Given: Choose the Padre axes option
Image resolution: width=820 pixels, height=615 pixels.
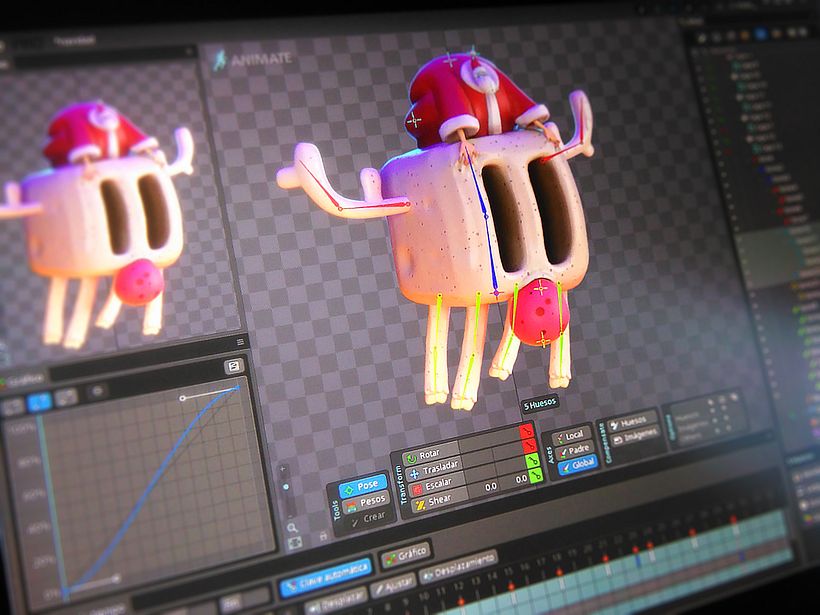Looking at the screenshot, I should pyautogui.click(x=575, y=450).
